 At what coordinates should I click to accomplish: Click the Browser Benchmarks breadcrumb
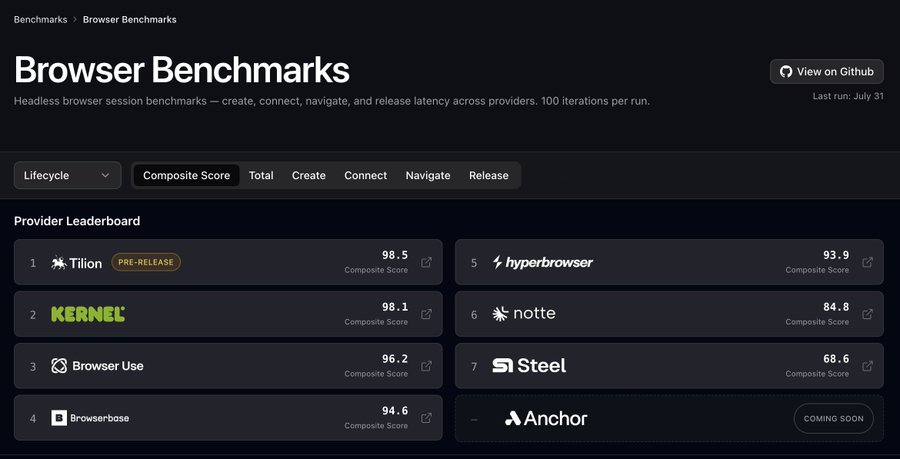pyautogui.click(x=130, y=20)
